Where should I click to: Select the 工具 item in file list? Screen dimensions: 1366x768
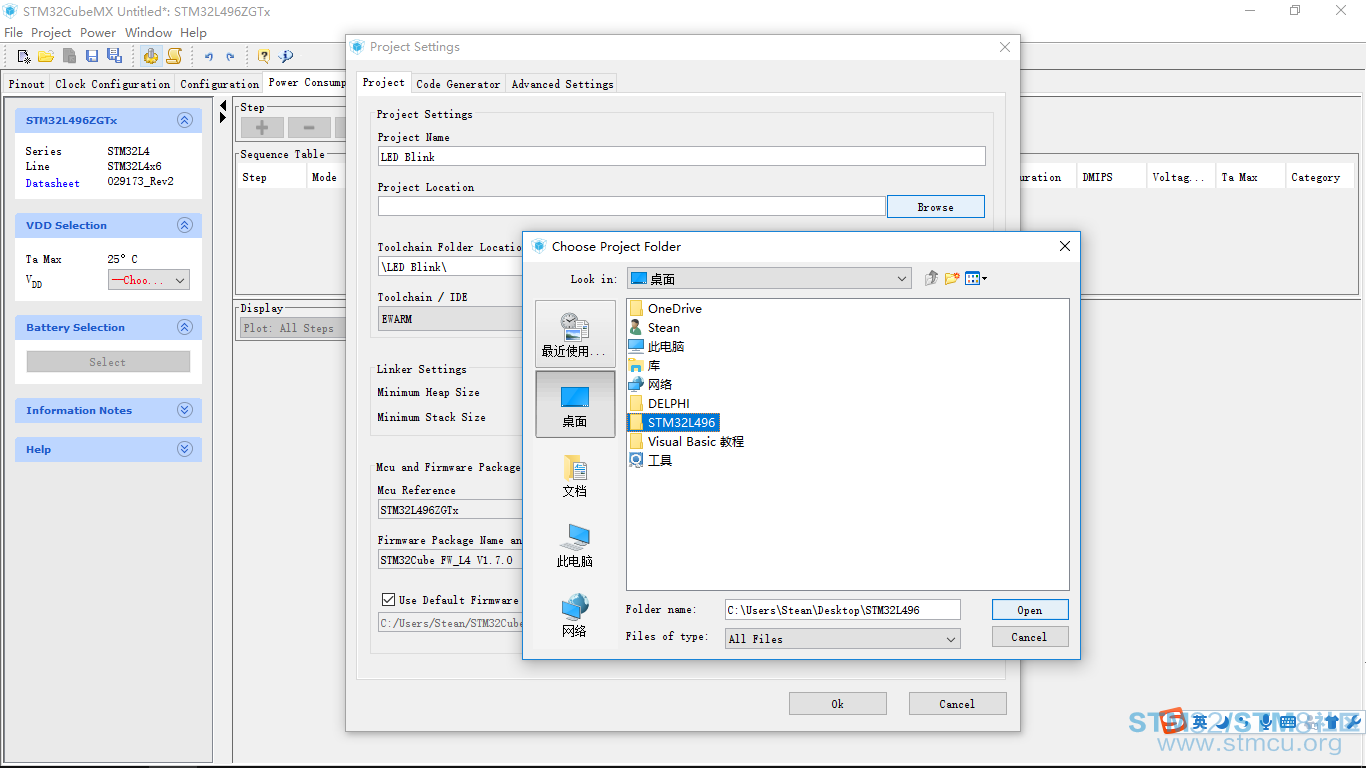point(650,461)
